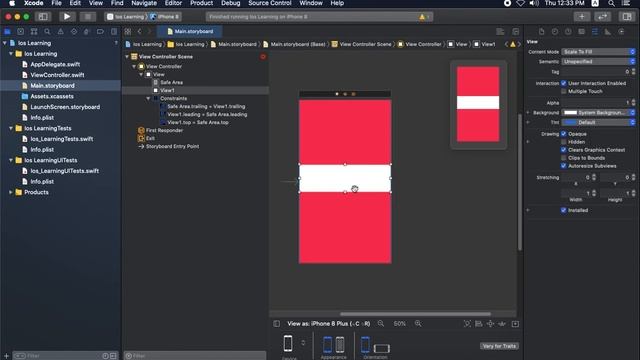
Task: Select the Main.storyboard editor tab
Action: (190, 31)
